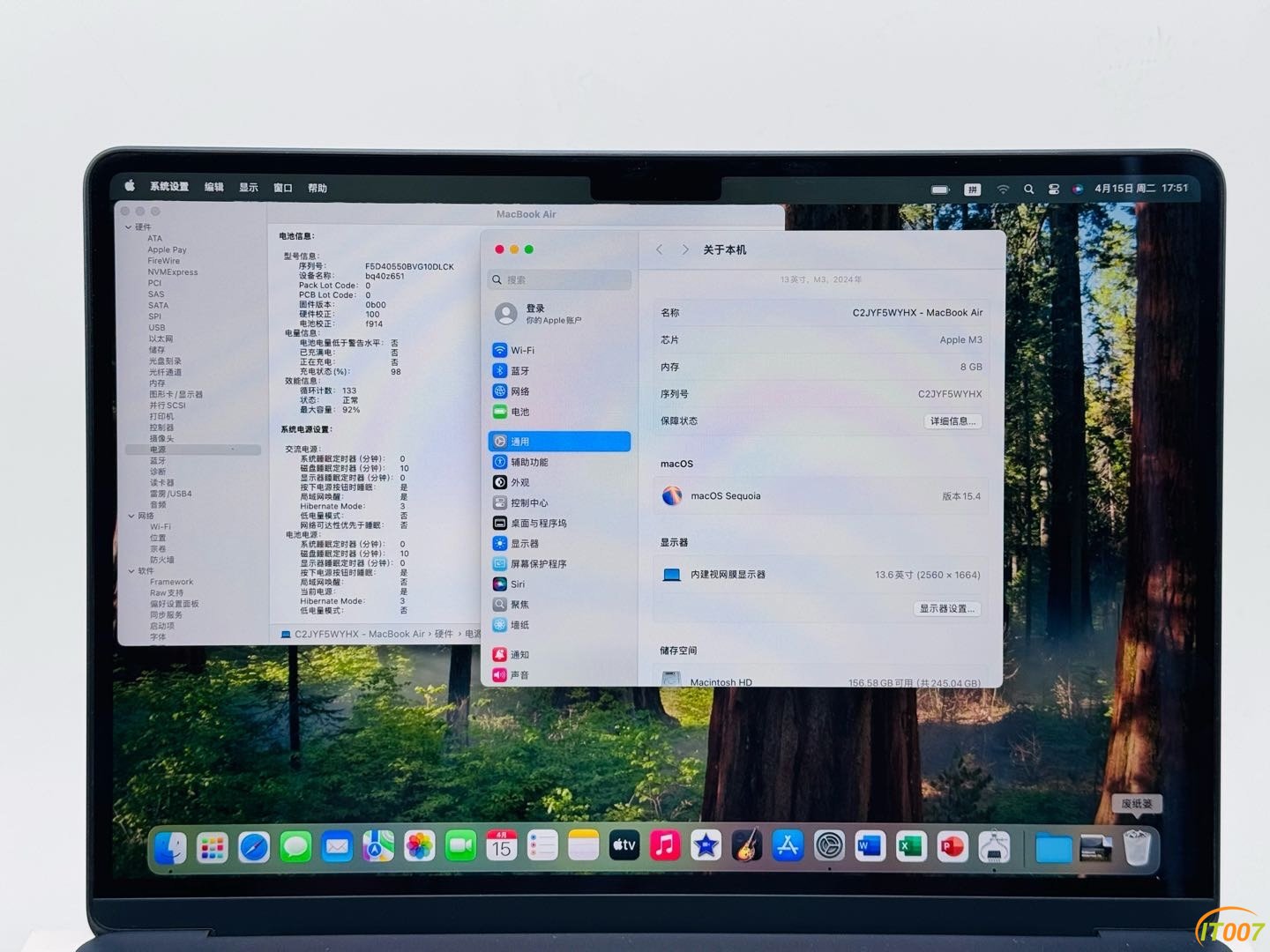
Task: Collapse the 硬件 tree in System Information
Action: pos(129,227)
